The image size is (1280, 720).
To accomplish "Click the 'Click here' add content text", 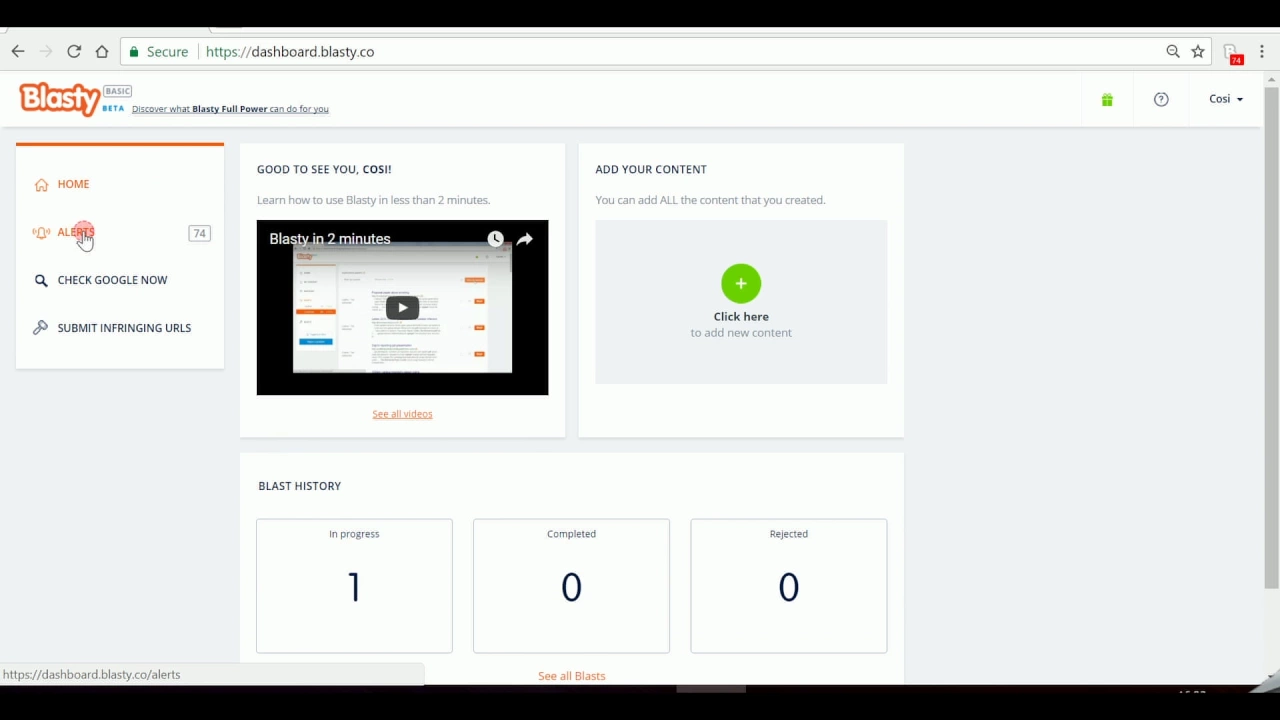I will click(x=741, y=316).
